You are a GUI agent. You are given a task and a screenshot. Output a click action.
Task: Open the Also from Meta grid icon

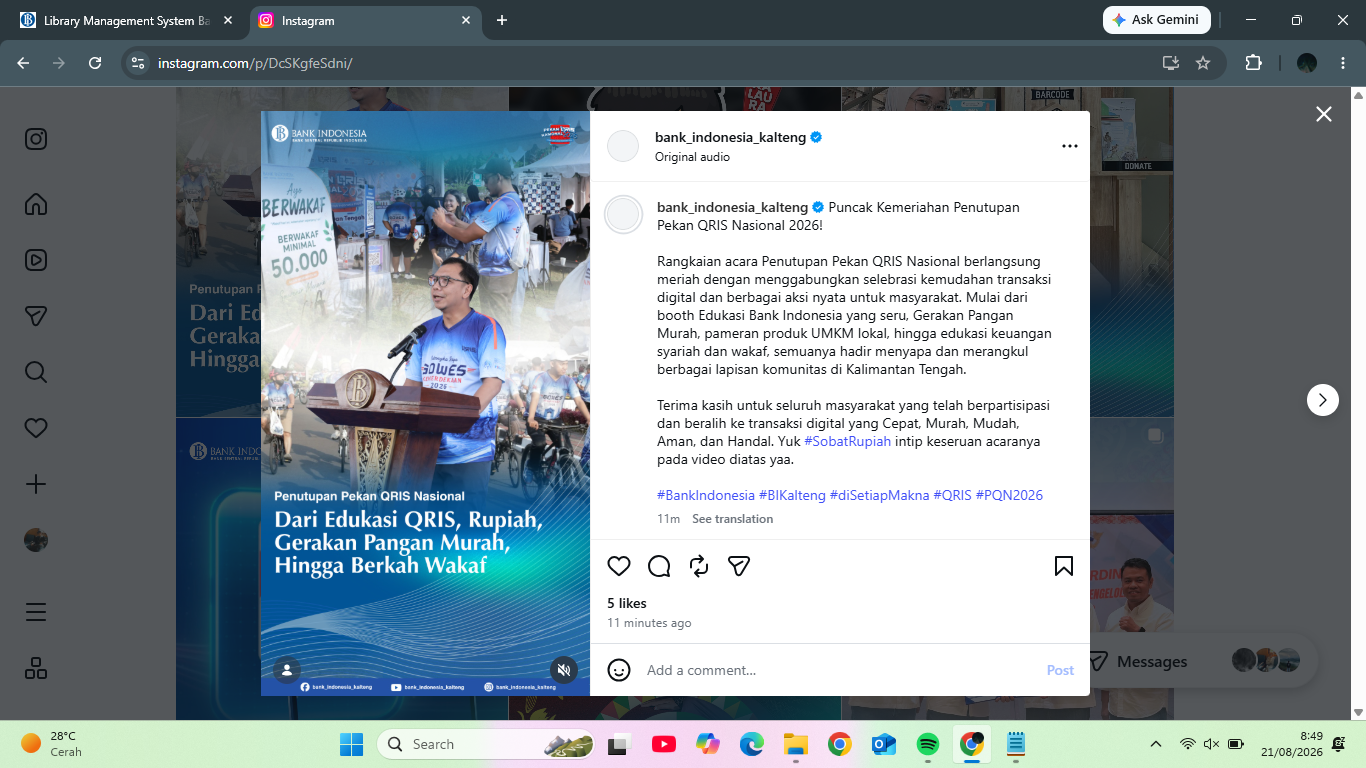pyautogui.click(x=36, y=668)
